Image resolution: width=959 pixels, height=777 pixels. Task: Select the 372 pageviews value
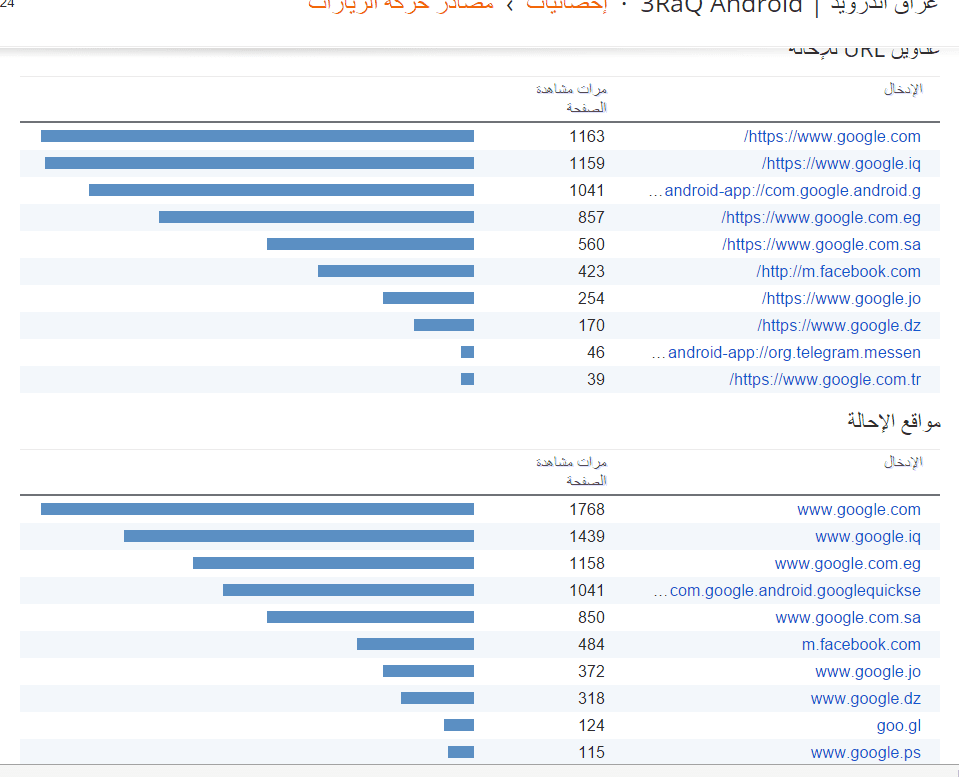(x=591, y=671)
